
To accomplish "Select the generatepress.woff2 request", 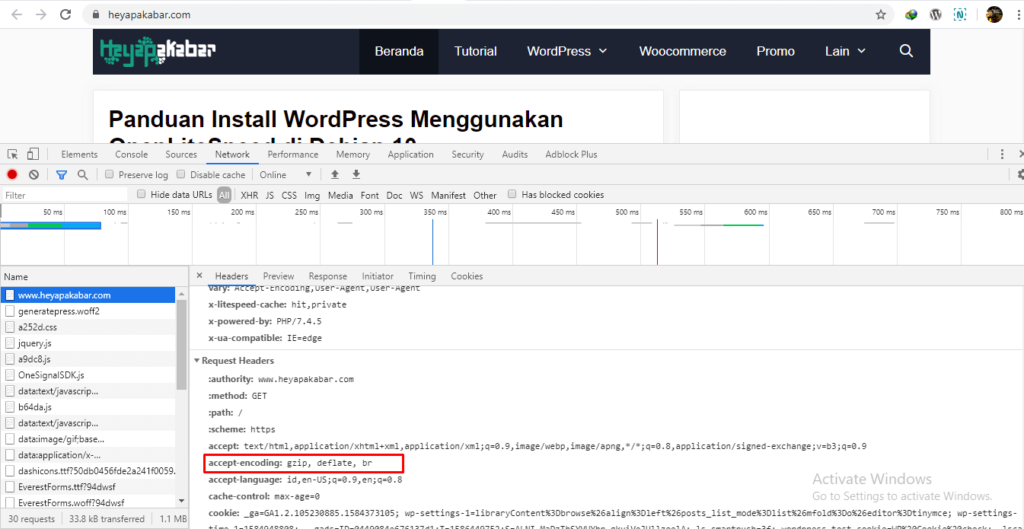I will point(88,311).
